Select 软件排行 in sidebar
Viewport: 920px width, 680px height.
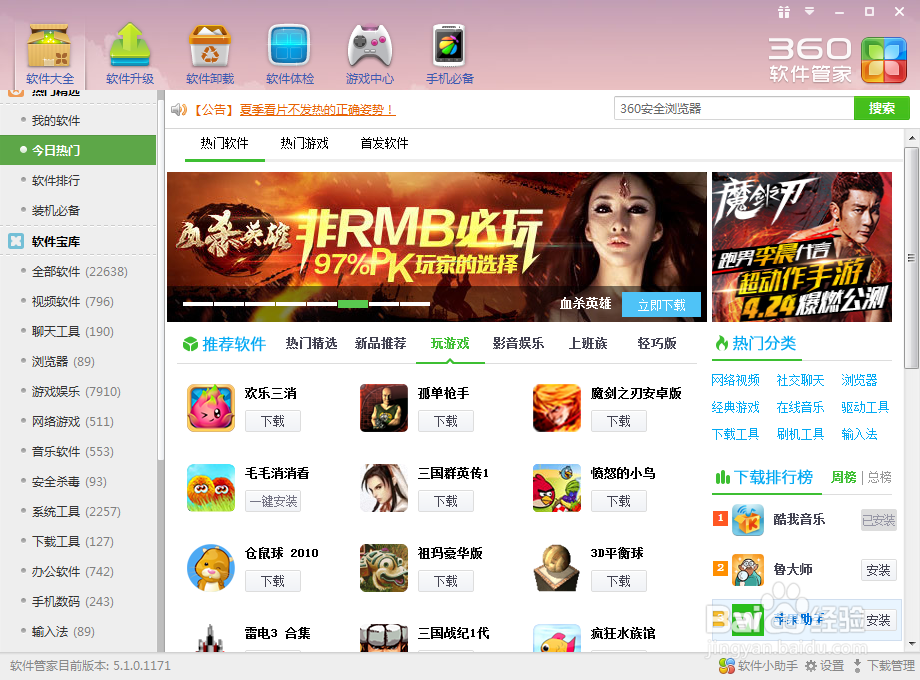56,181
